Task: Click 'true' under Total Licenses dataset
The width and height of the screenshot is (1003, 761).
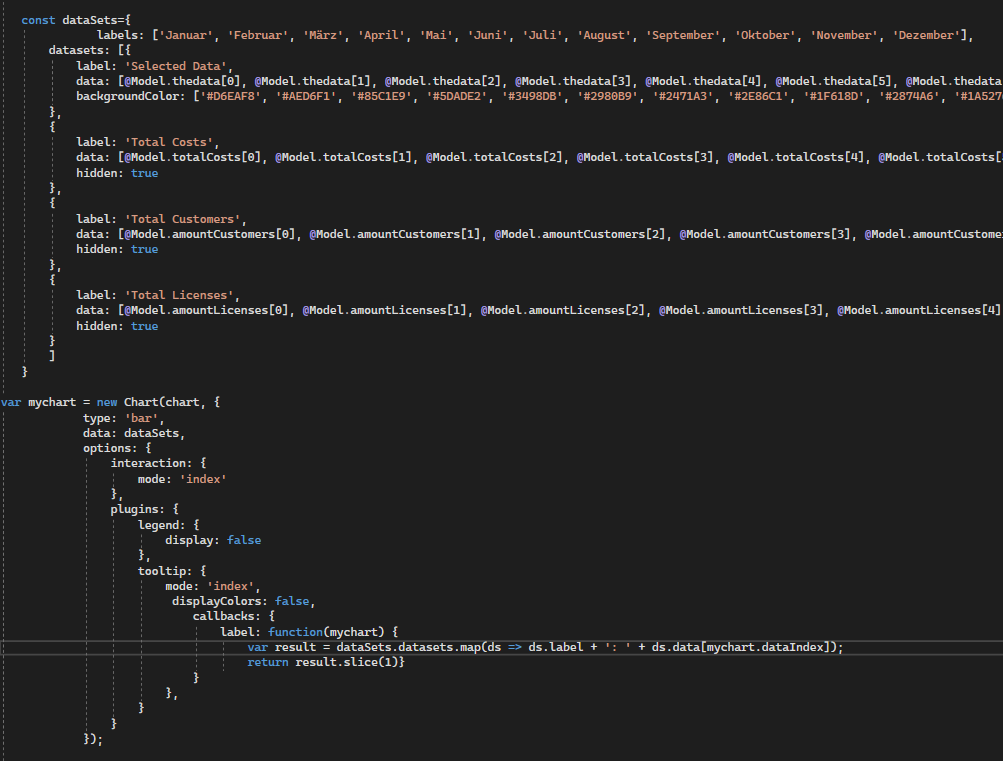Action: coord(145,326)
